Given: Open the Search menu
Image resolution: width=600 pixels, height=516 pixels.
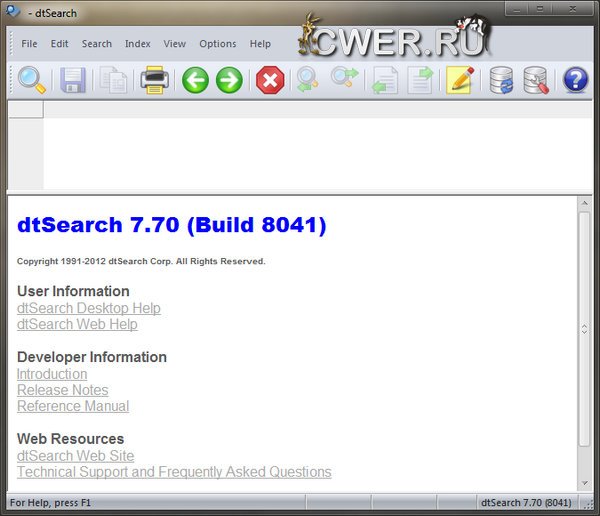Looking at the screenshot, I should pos(96,44).
